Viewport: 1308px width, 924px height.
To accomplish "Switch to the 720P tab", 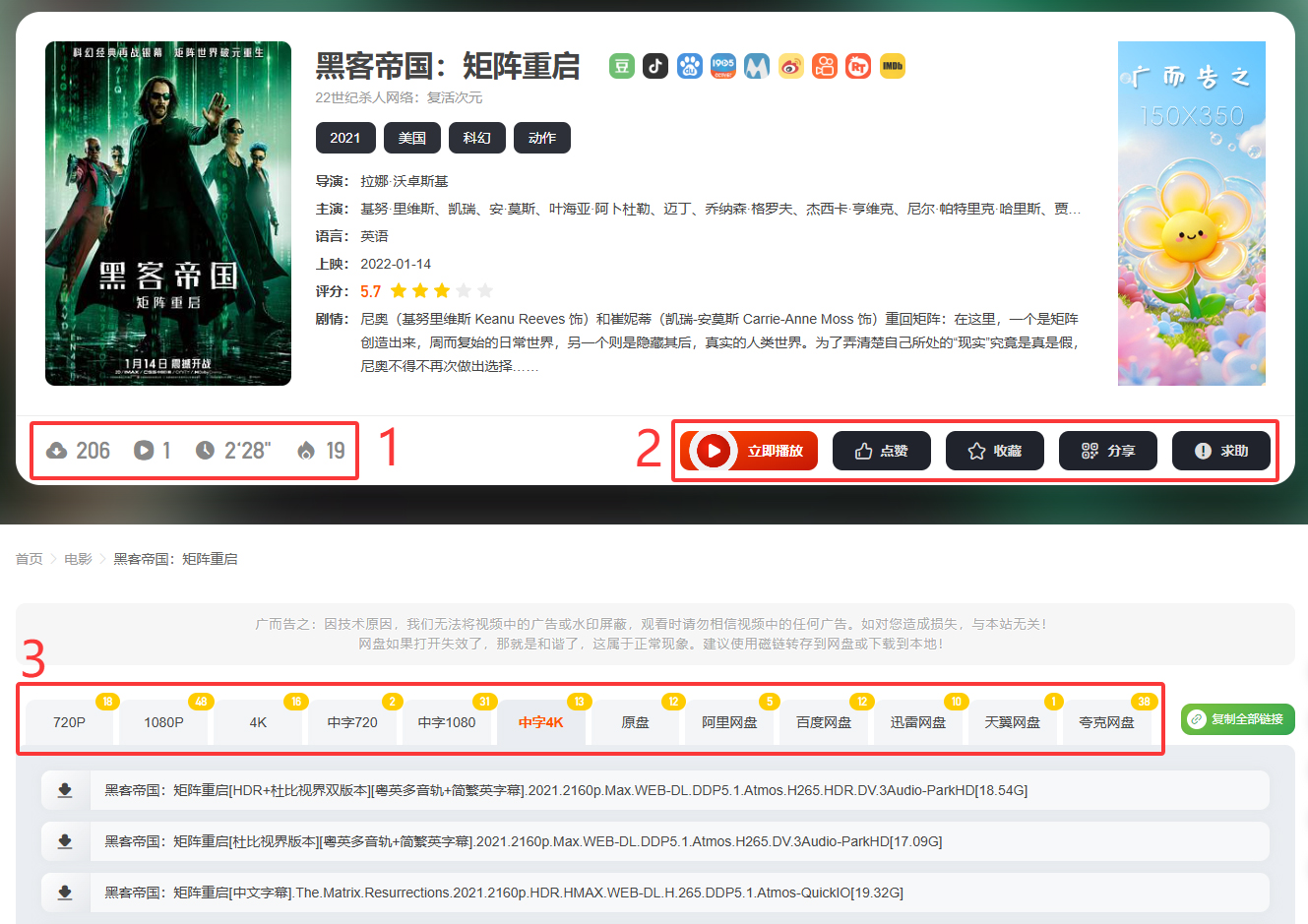I will point(69,722).
